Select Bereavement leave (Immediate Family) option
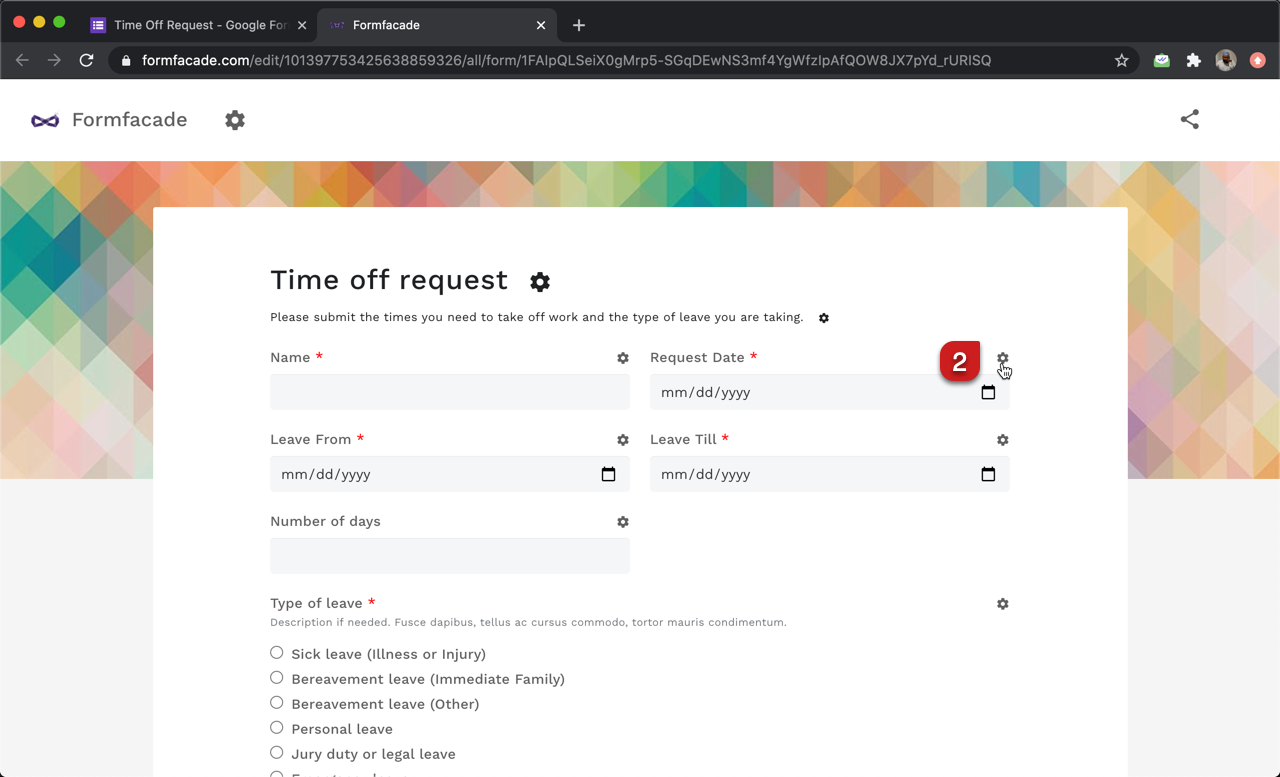Viewport: 1280px width, 777px height. click(x=277, y=678)
